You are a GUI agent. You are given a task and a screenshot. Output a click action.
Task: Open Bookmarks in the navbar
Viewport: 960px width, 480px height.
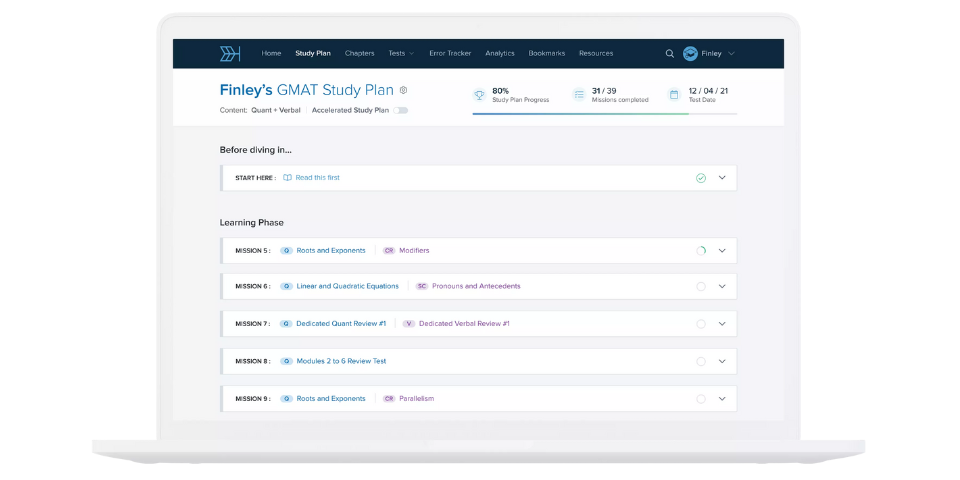tap(547, 53)
